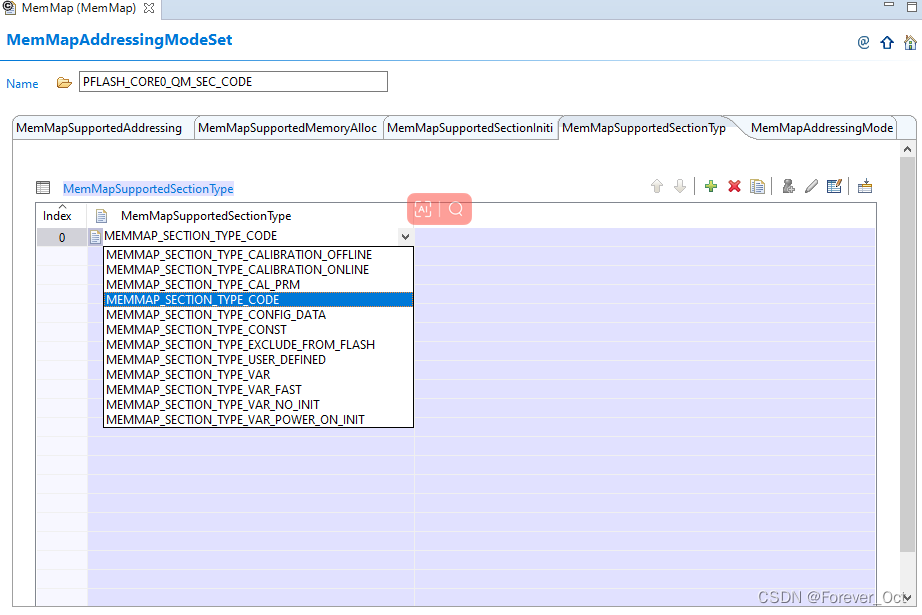Click the move down arrow icon
The image size is (922, 615).
coord(680,186)
